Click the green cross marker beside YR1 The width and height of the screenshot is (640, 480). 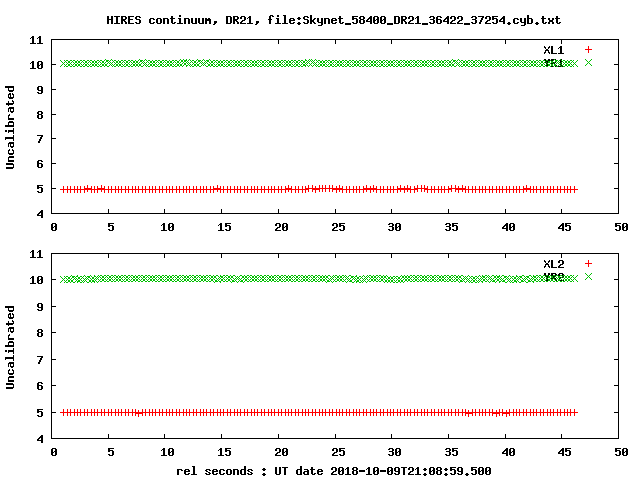588,62
